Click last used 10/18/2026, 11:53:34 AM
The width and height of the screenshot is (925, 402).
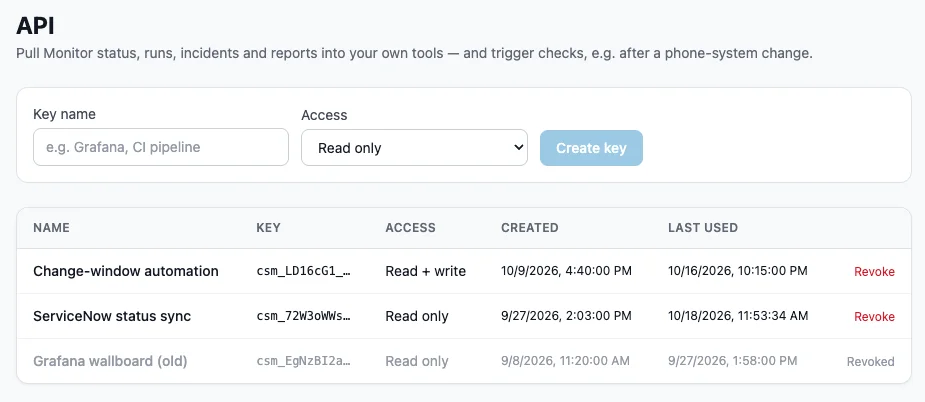tap(738, 316)
